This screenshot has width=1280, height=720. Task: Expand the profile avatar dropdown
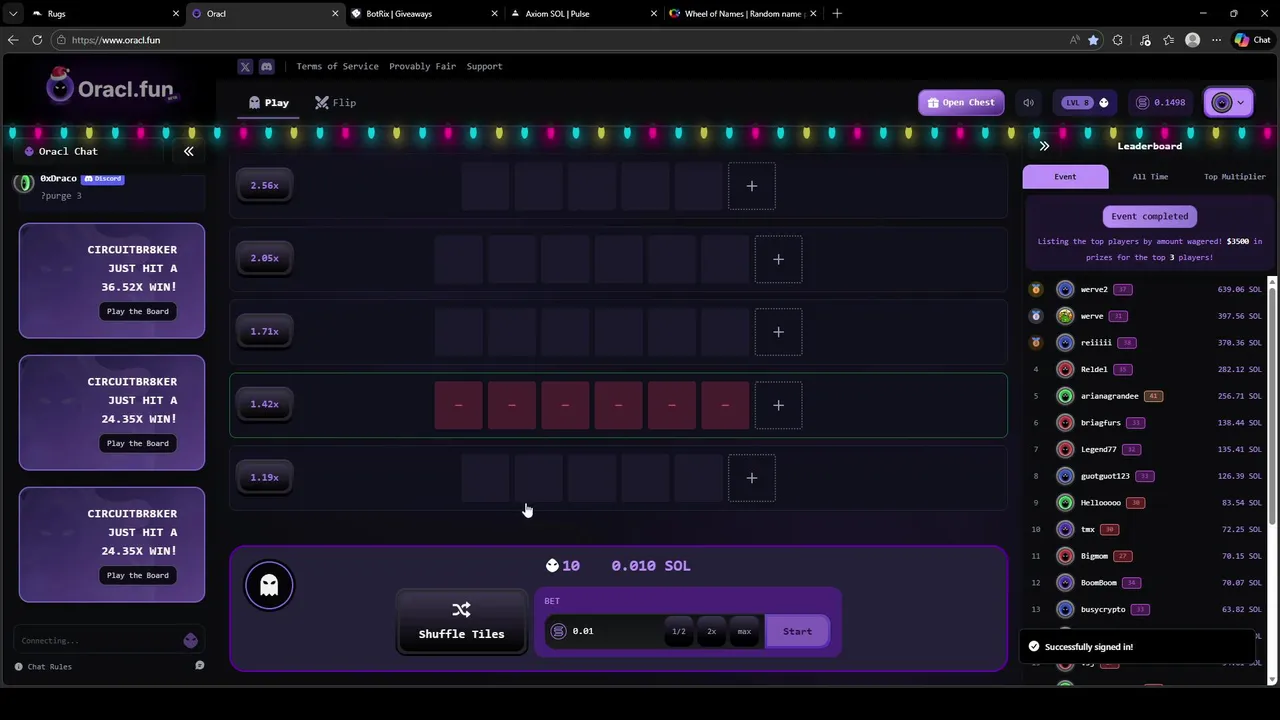click(1227, 102)
